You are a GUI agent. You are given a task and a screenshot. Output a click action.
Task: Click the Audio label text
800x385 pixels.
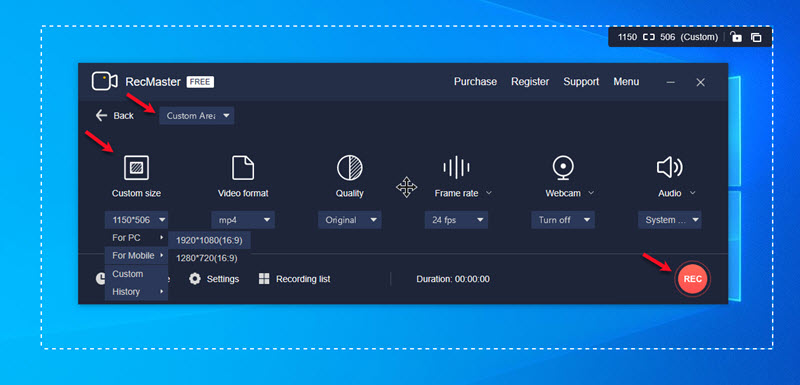pyautogui.click(x=669, y=193)
